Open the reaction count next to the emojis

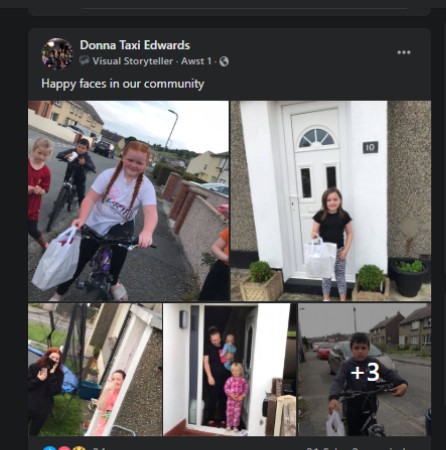click(x=99, y=448)
